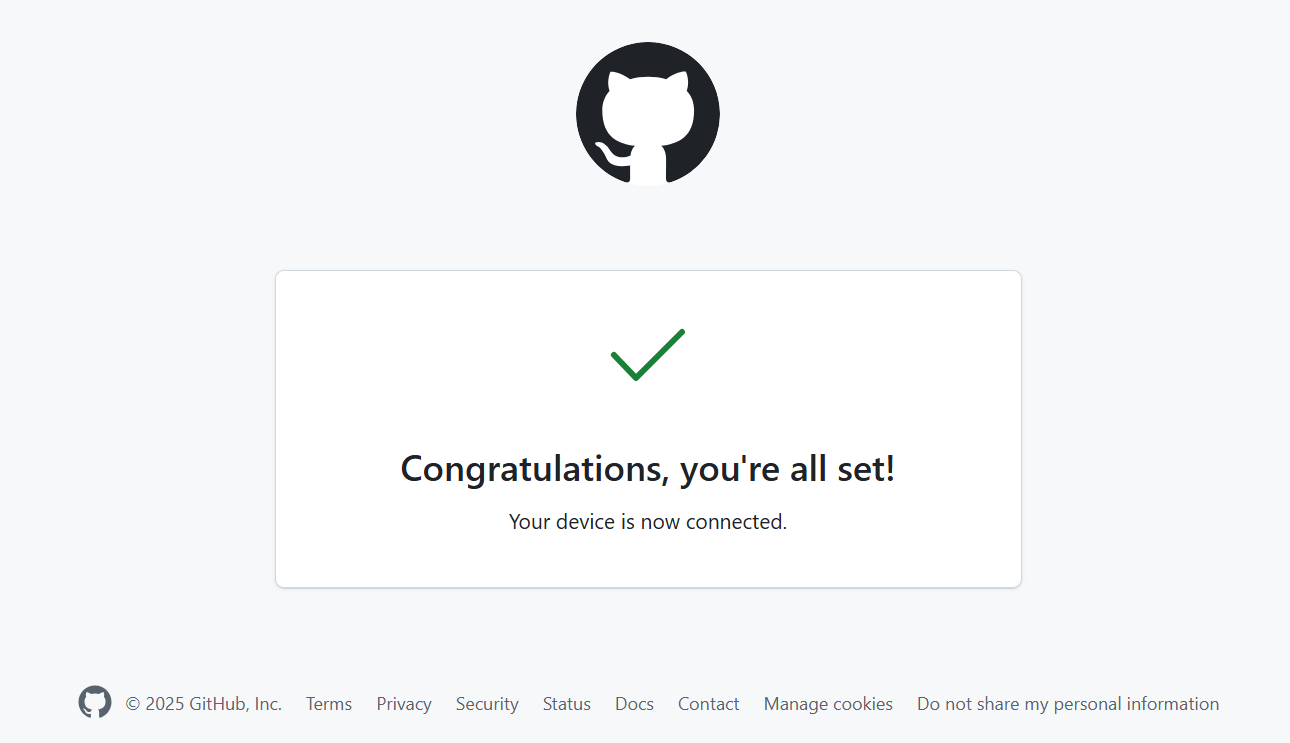Select Do not share my personal information
The width and height of the screenshot is (1290, 743).
(1068, 704)
